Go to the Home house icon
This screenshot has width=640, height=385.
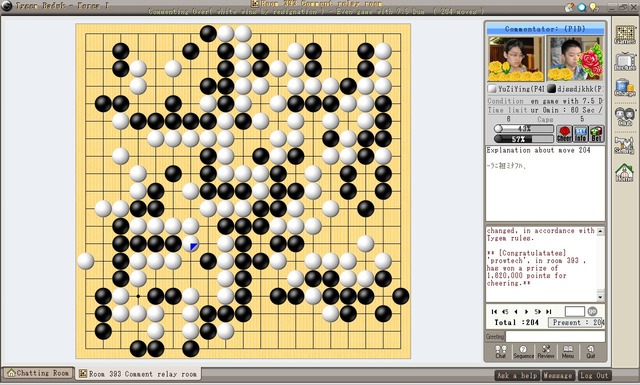click(x=625, y=172)
